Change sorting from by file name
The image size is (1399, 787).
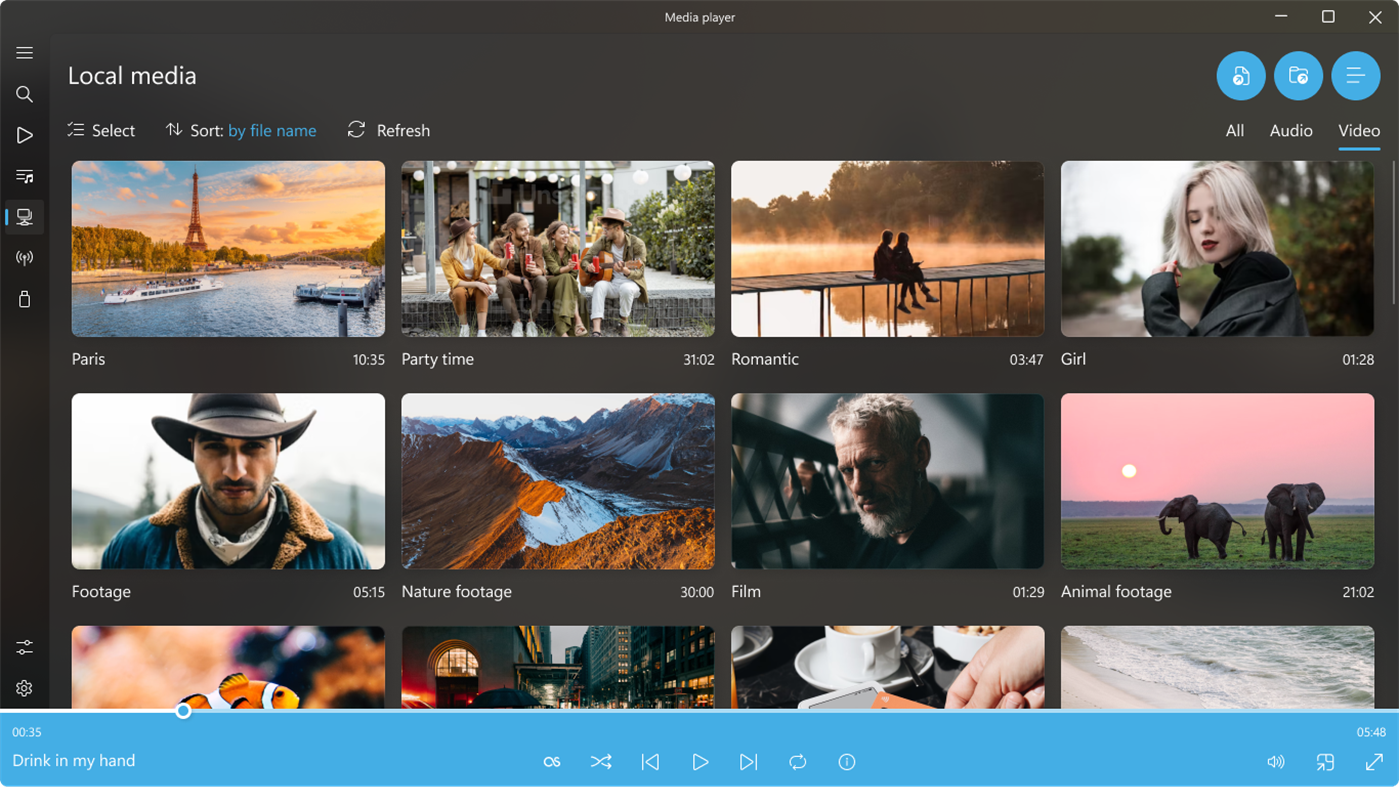(x=272, y=130)
